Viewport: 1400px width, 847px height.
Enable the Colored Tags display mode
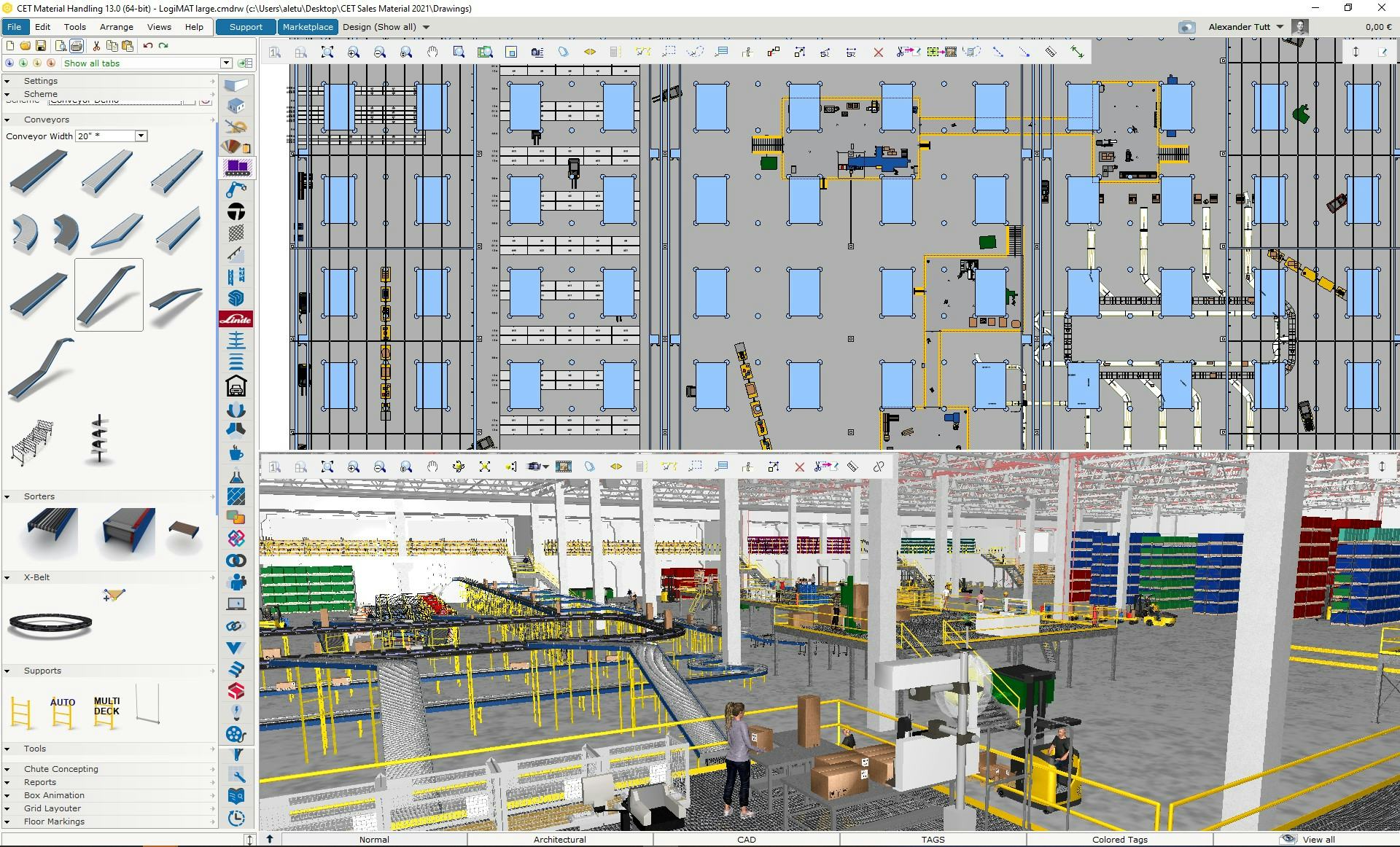click(x=1121, y=840)
